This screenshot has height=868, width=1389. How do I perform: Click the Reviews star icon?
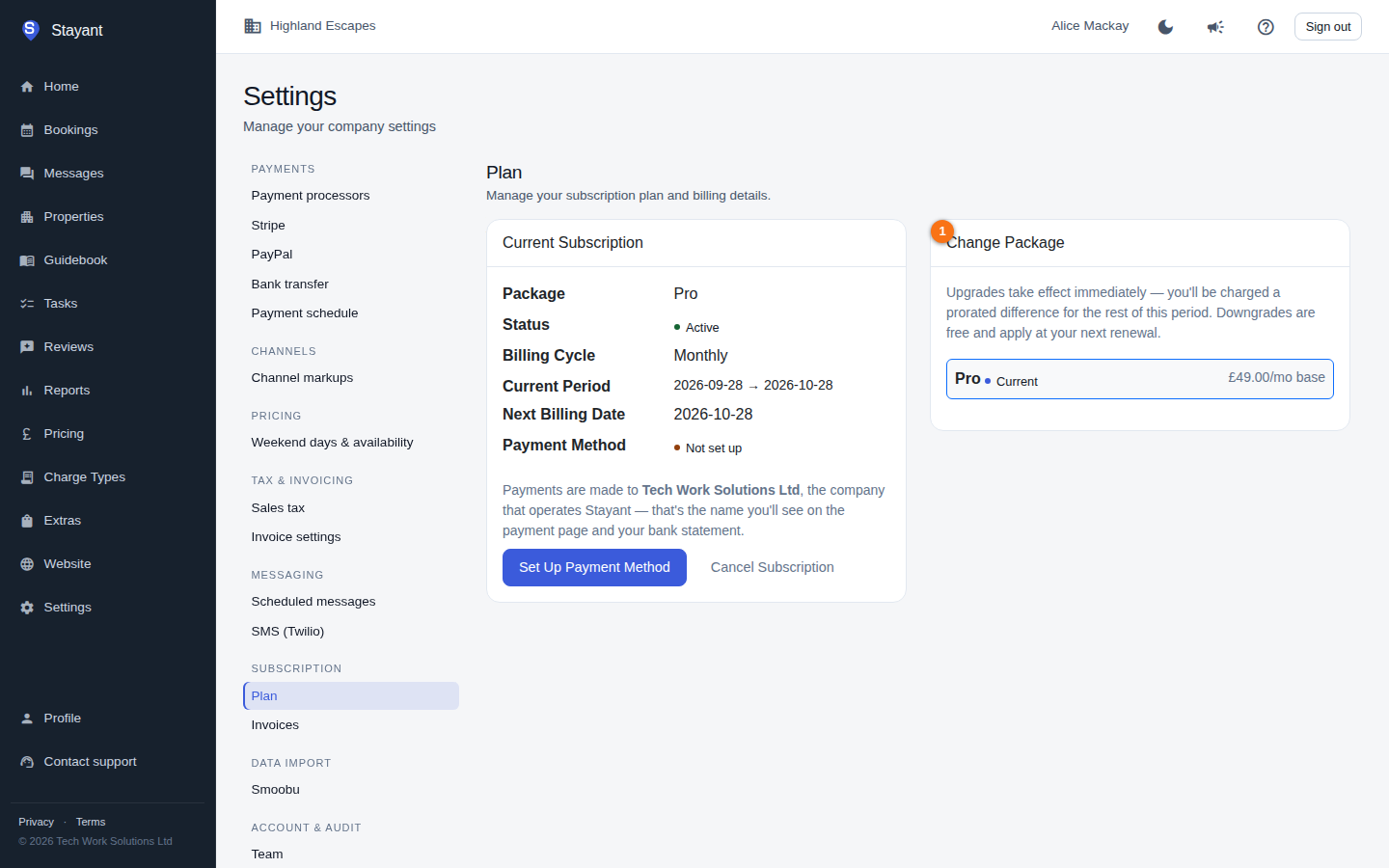(27, 347)
